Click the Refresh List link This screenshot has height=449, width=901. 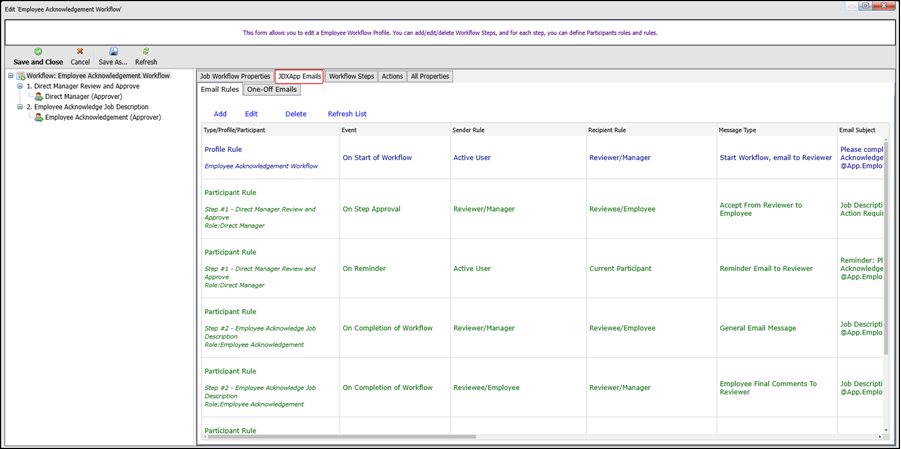pos(347,114)
